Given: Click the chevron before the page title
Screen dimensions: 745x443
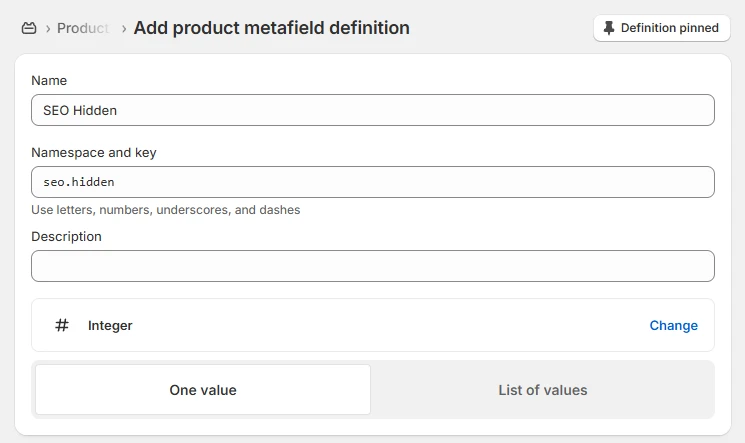Looking at the screenshot, I should coord(123,28).
